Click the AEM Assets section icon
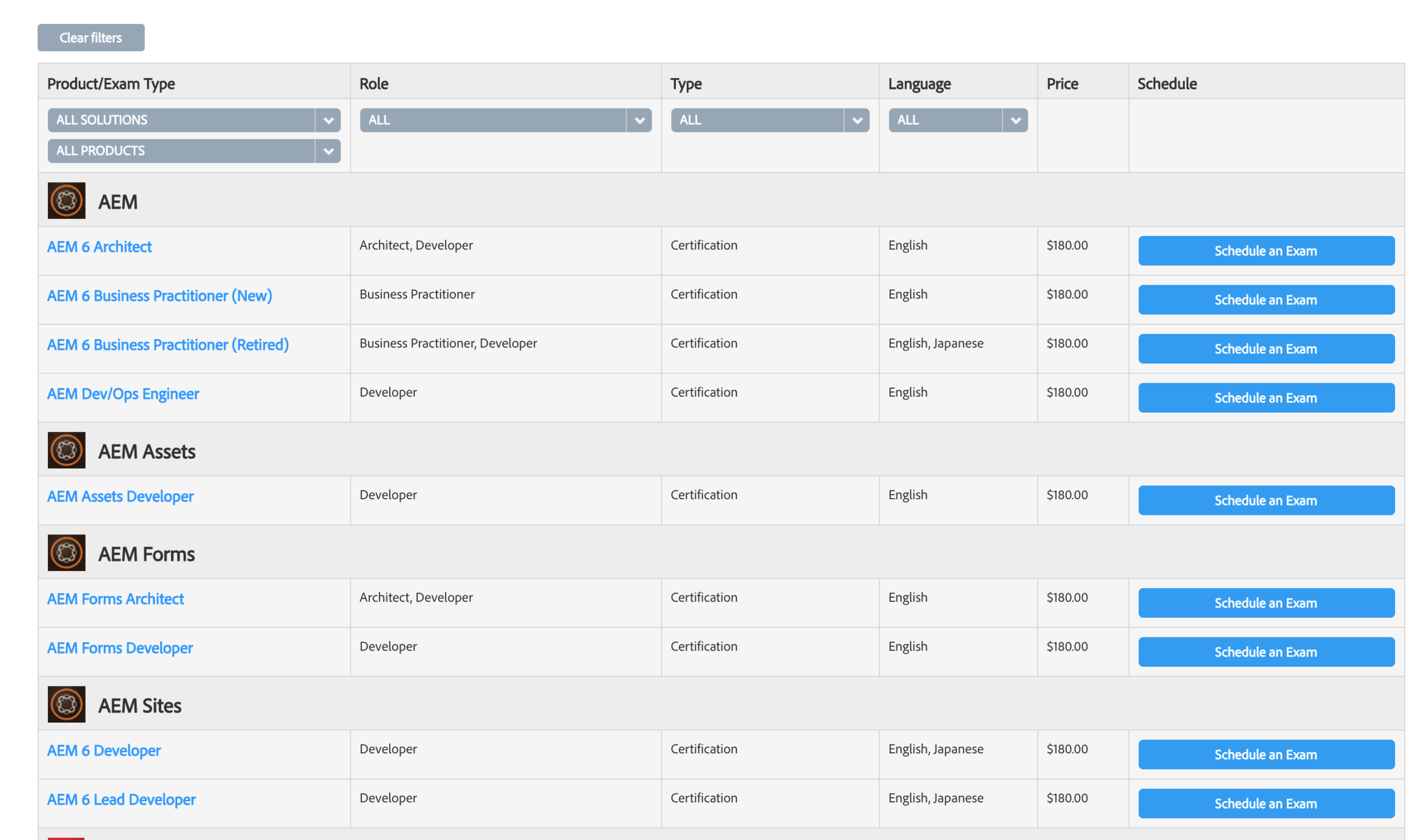The width and height of the screenshot is (1427, 840). point(66,450)
